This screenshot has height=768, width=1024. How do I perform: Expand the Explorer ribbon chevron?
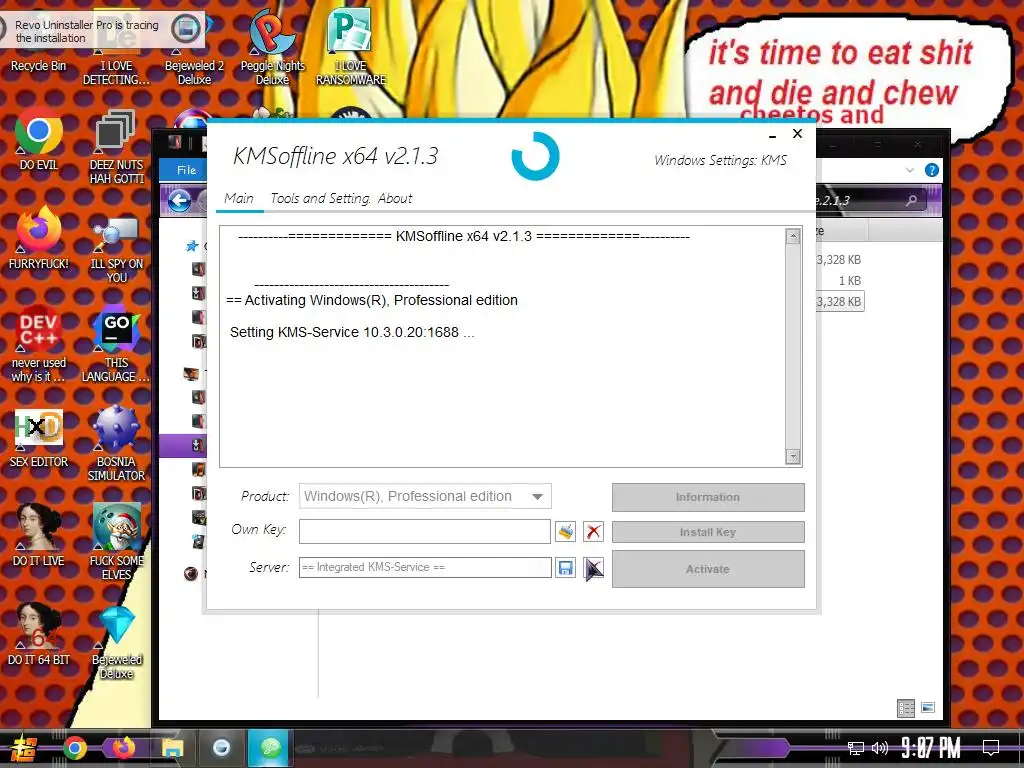pos(910,170)
